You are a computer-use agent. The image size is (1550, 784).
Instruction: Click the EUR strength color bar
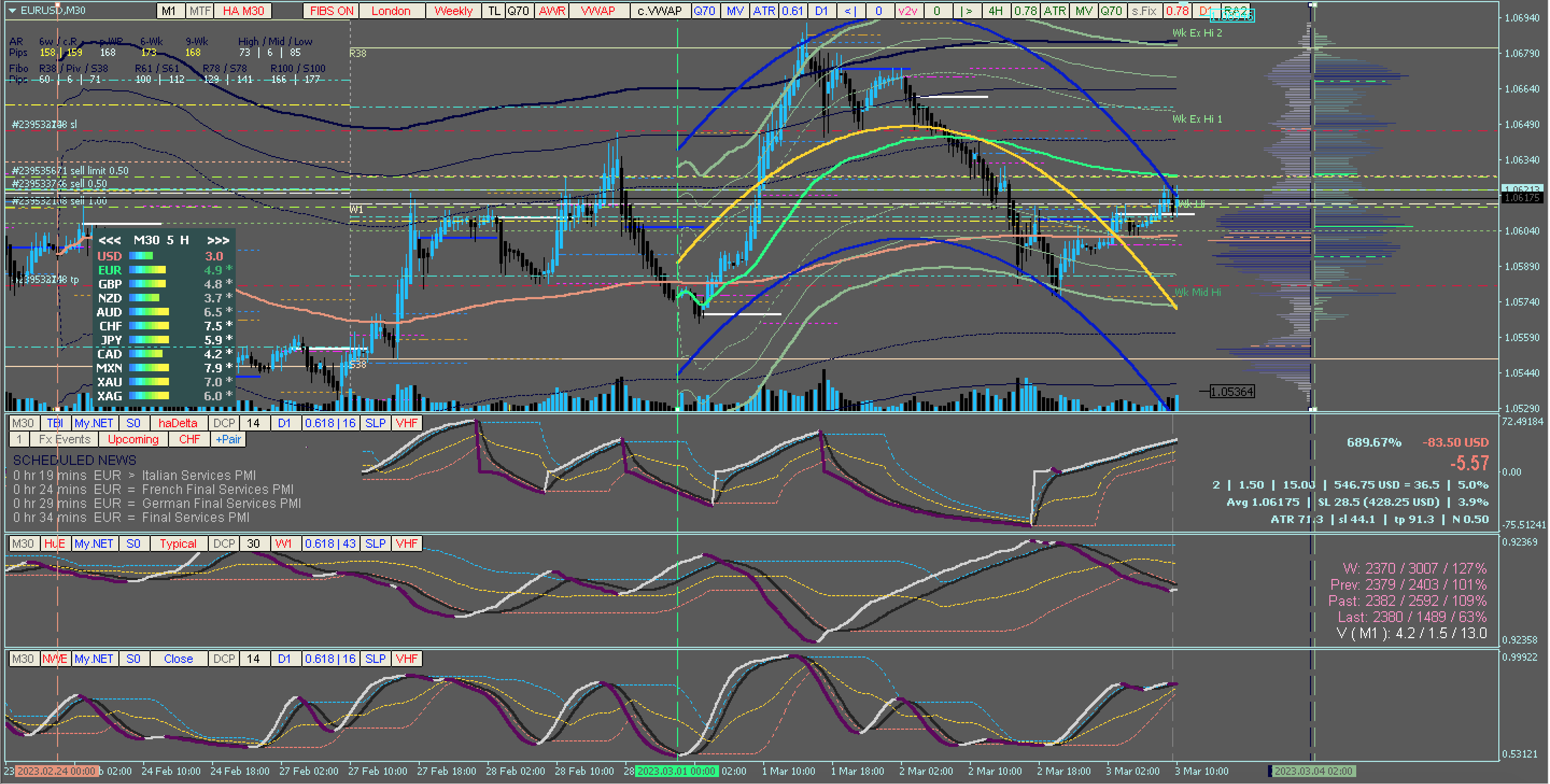pyautogui.click(x=147, y=270)
